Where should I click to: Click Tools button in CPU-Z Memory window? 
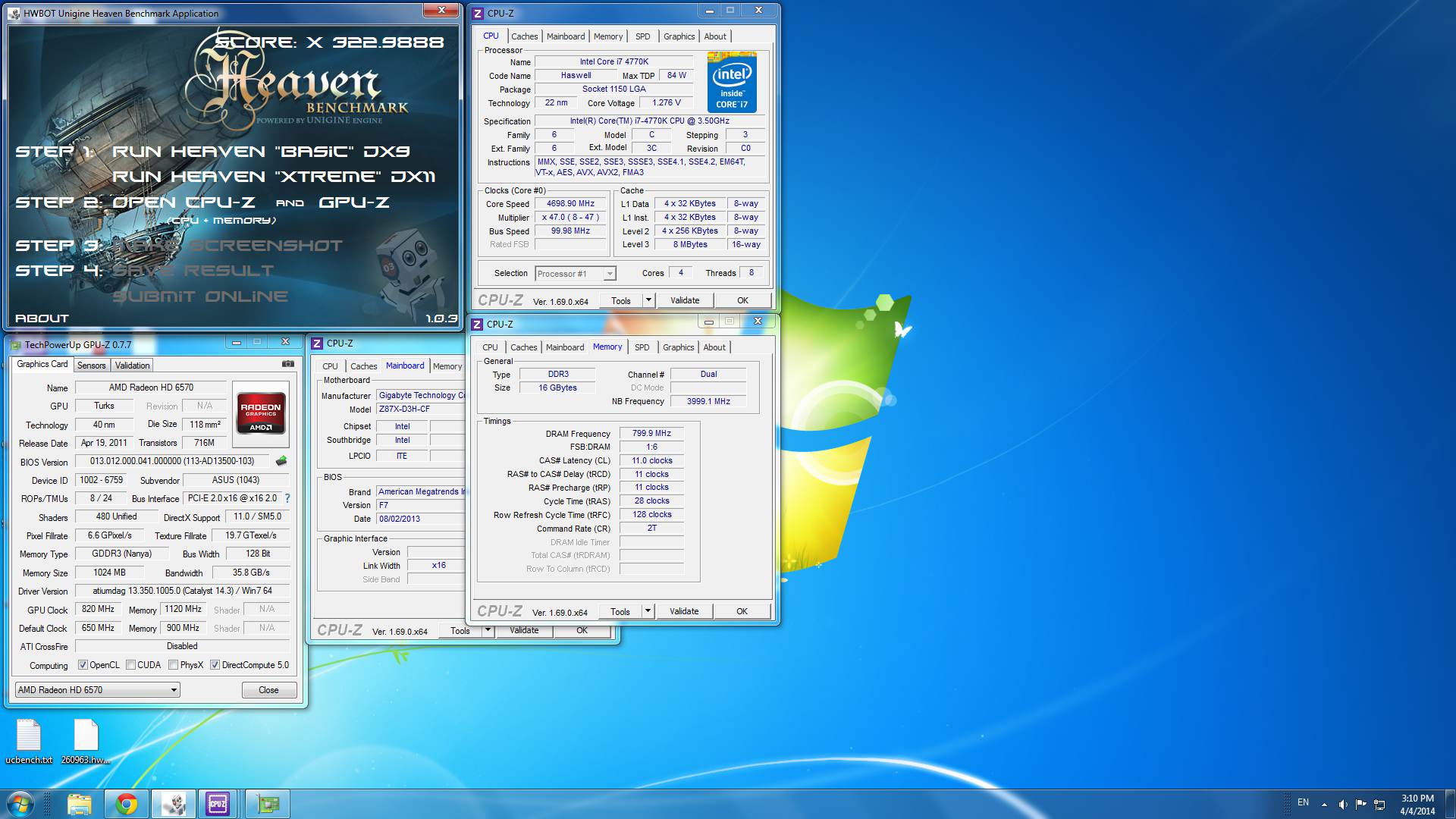[x=620, y=611]
